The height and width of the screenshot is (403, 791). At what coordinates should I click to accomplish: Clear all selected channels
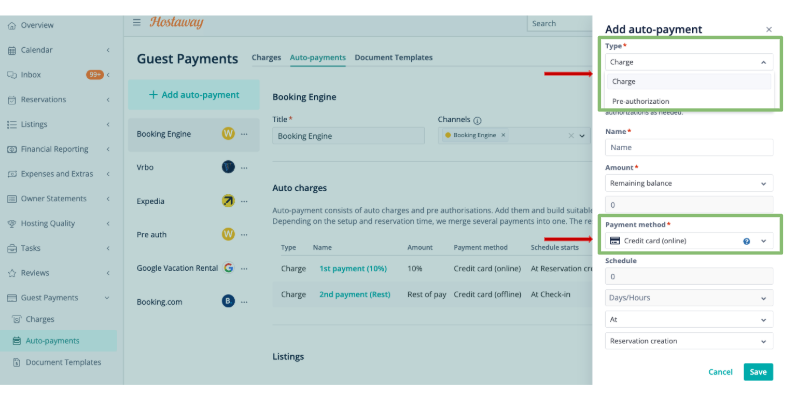pos(571,136)
